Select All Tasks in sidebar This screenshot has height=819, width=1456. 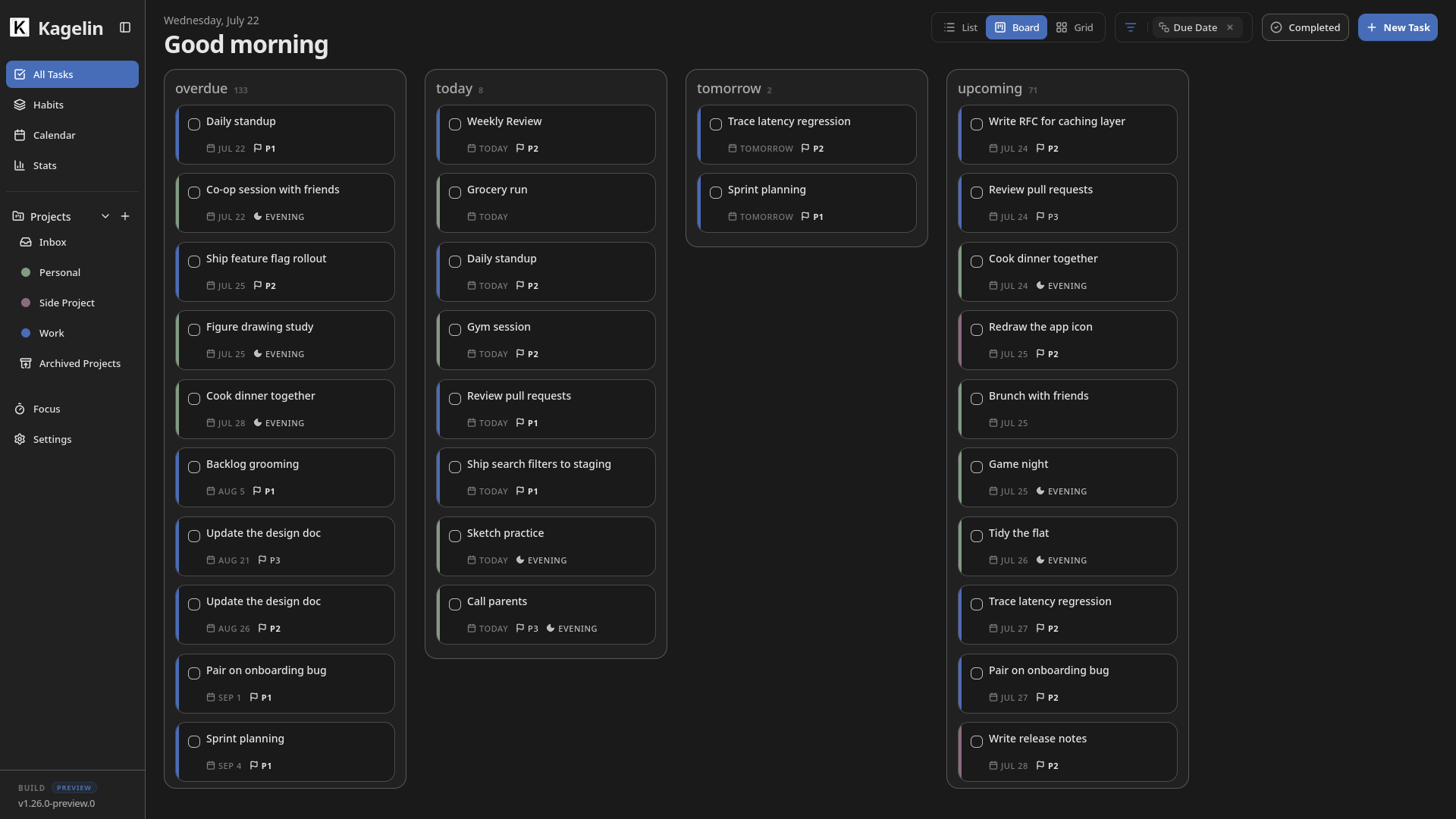click(72, 74)
